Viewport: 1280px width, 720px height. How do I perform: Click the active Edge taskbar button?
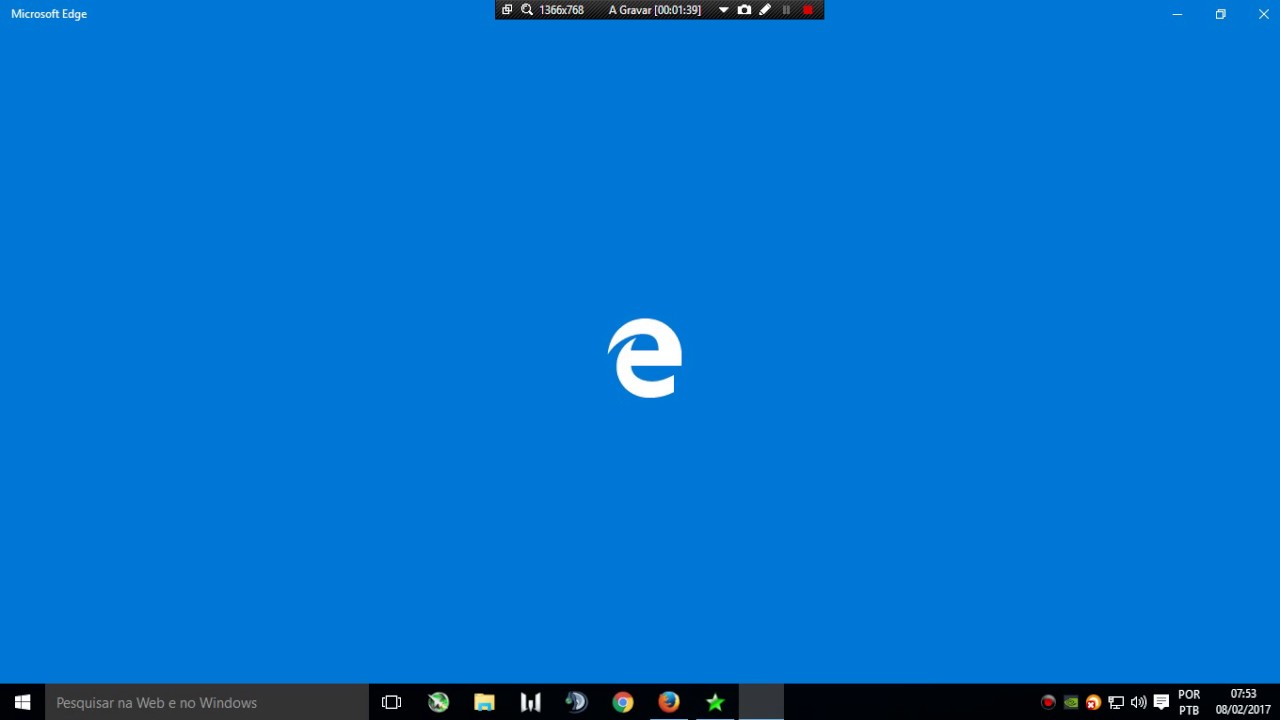[x=761, y=702]
